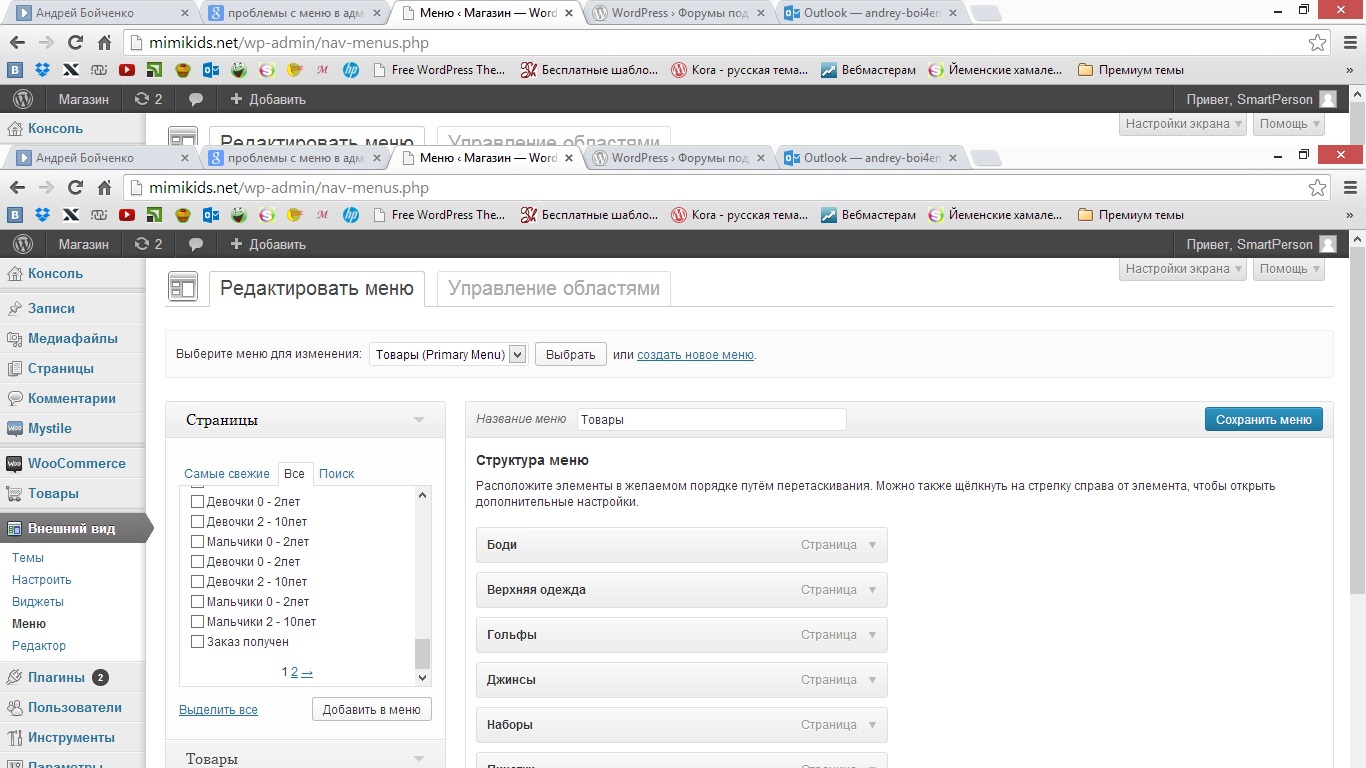Collapse the Страницы panel with its arrow
Image resolution: width=1366 pixels, height=768 pixels.
(419, 421)
